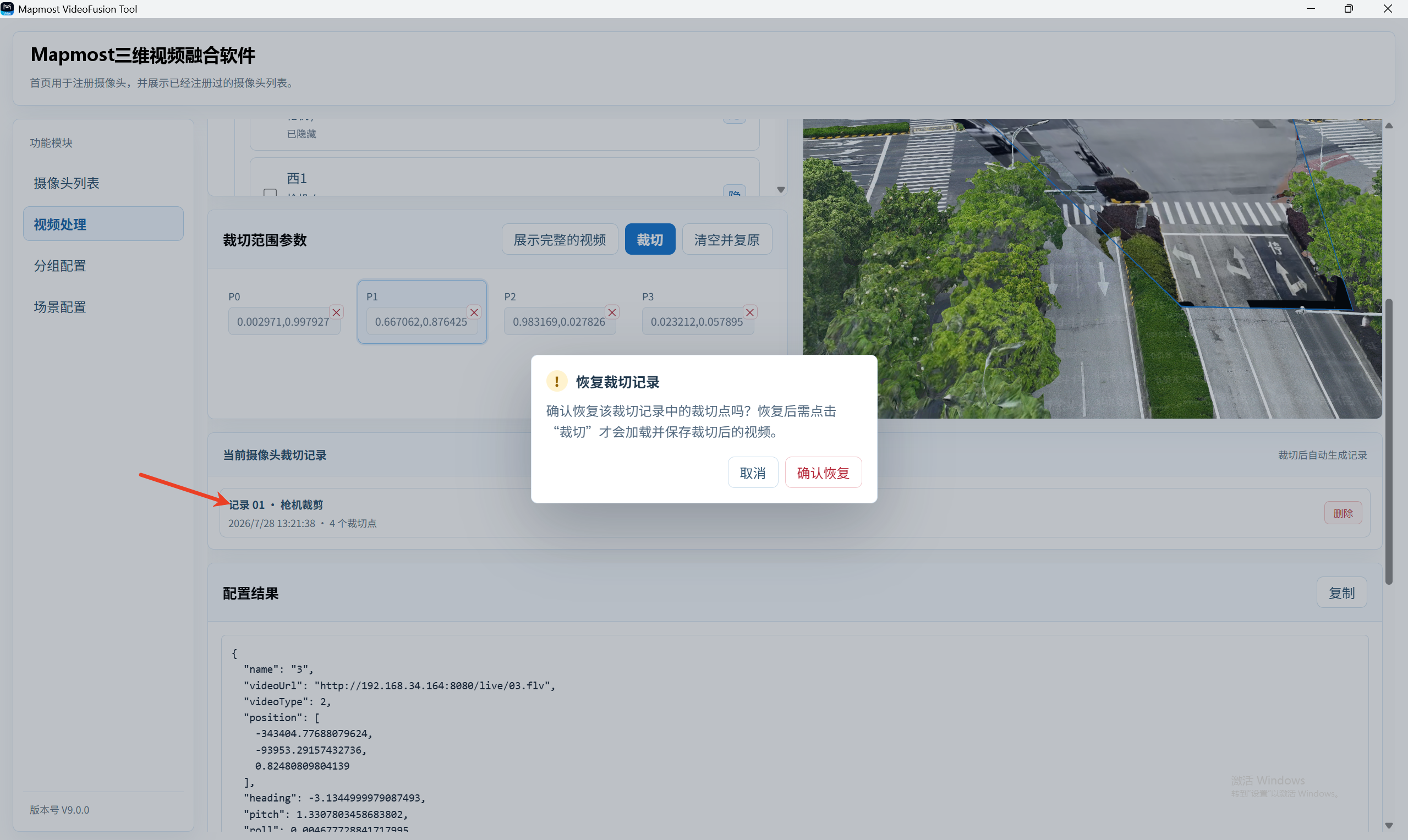Click the main page scrollbar's up arrow
The width and height of the screenshot is (1408, 840).
(x=1389, y=125)
